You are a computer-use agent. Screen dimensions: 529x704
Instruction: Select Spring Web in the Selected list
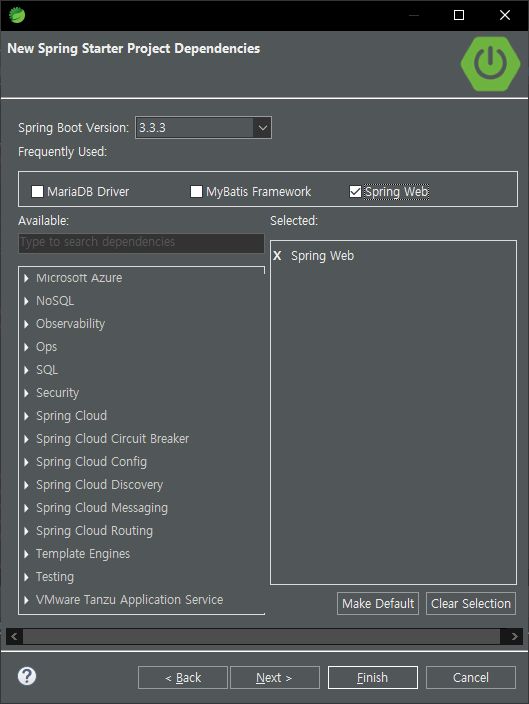pos(322,256)
